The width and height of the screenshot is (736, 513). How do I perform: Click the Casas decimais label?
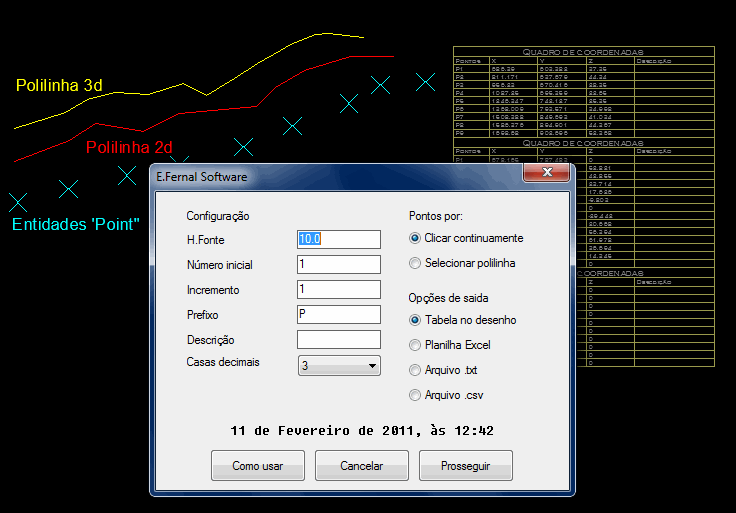tap(223, 362)
